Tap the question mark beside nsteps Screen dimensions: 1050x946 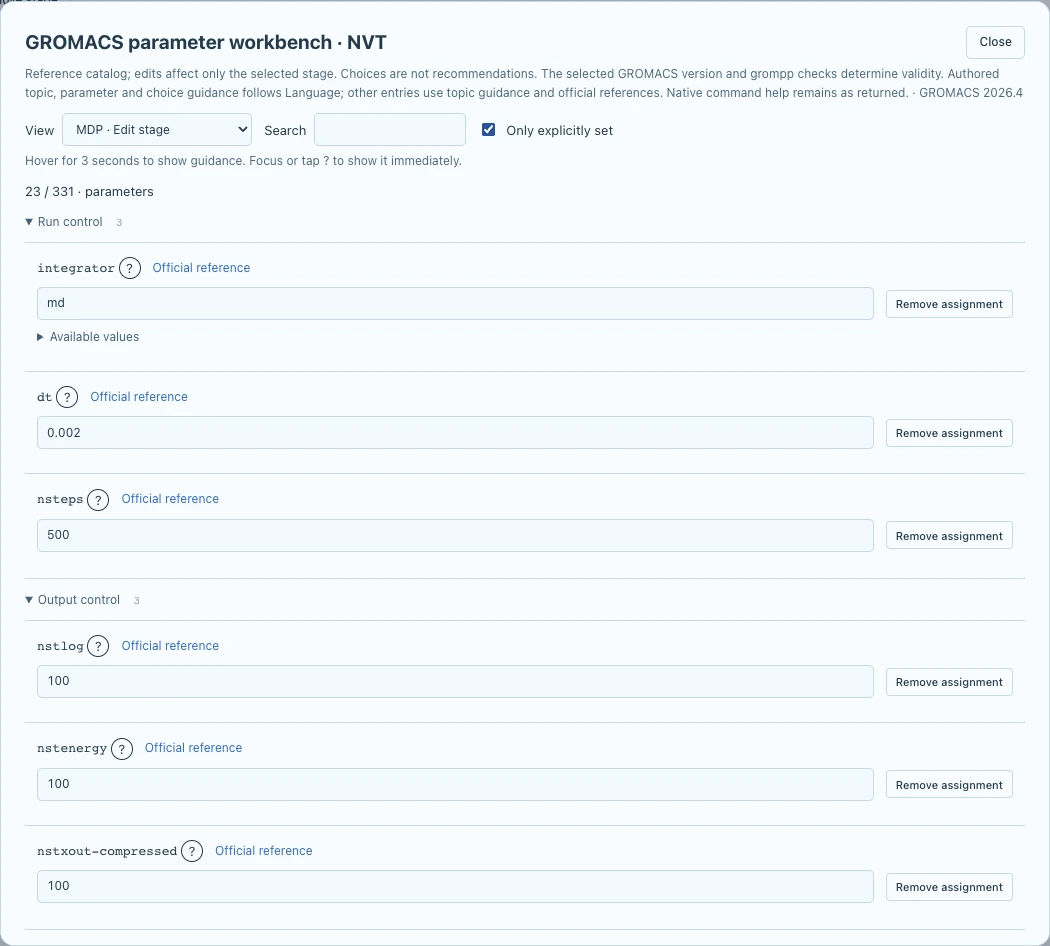98,499
